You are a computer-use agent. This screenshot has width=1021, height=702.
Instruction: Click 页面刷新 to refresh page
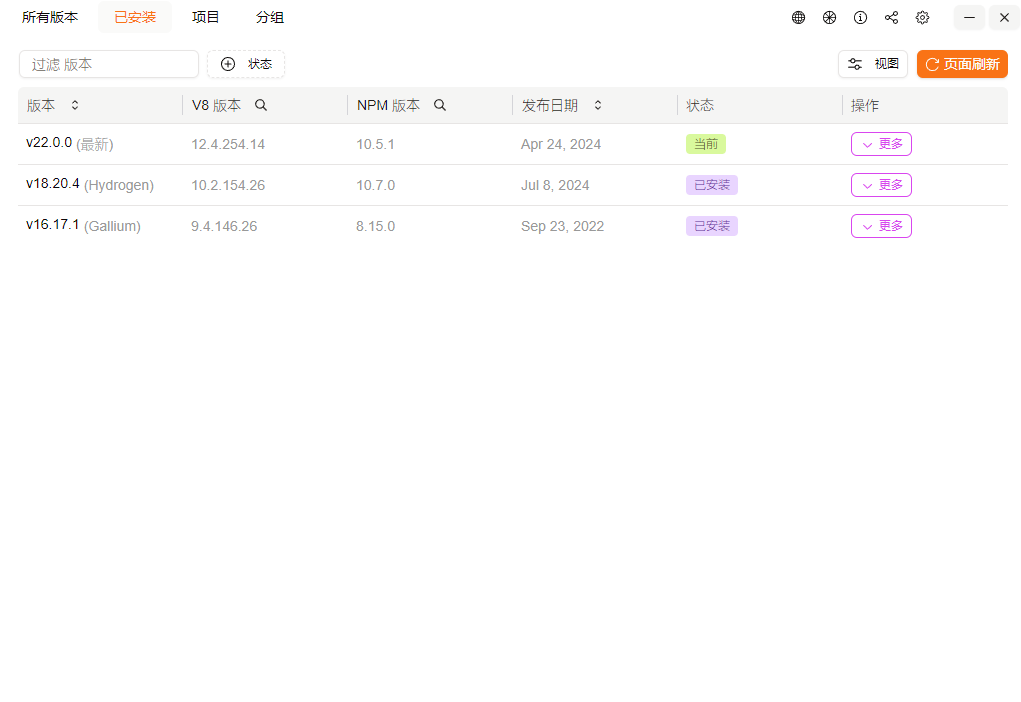(962, 64)
